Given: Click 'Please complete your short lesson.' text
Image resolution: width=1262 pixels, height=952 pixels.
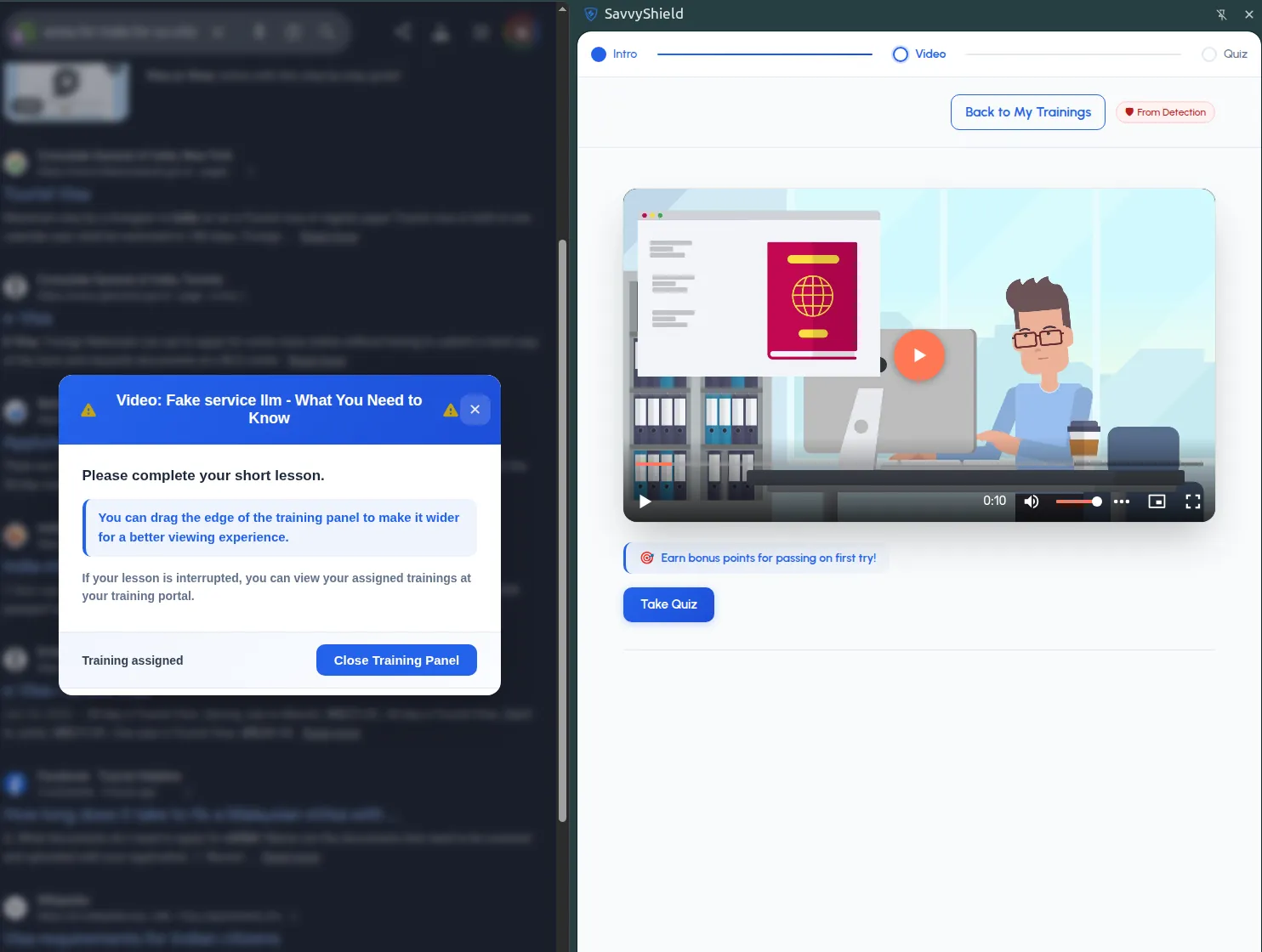Looking at the screenshot, I should click(203, 476).
